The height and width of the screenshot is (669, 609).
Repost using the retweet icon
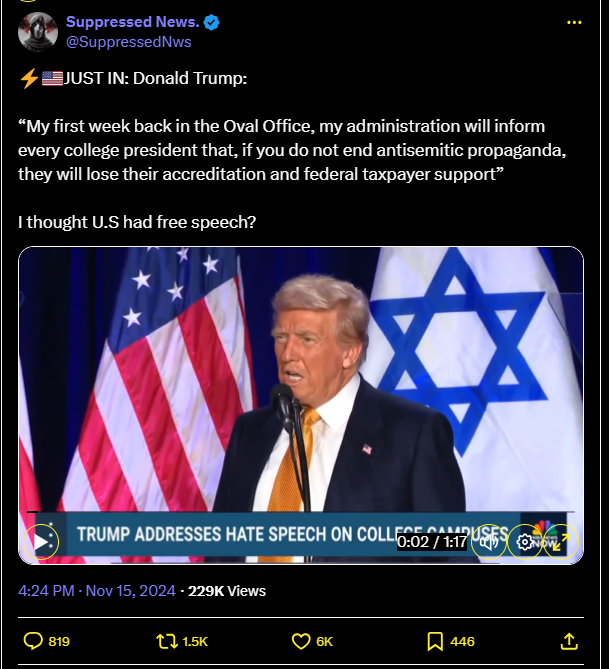(167, 641)
